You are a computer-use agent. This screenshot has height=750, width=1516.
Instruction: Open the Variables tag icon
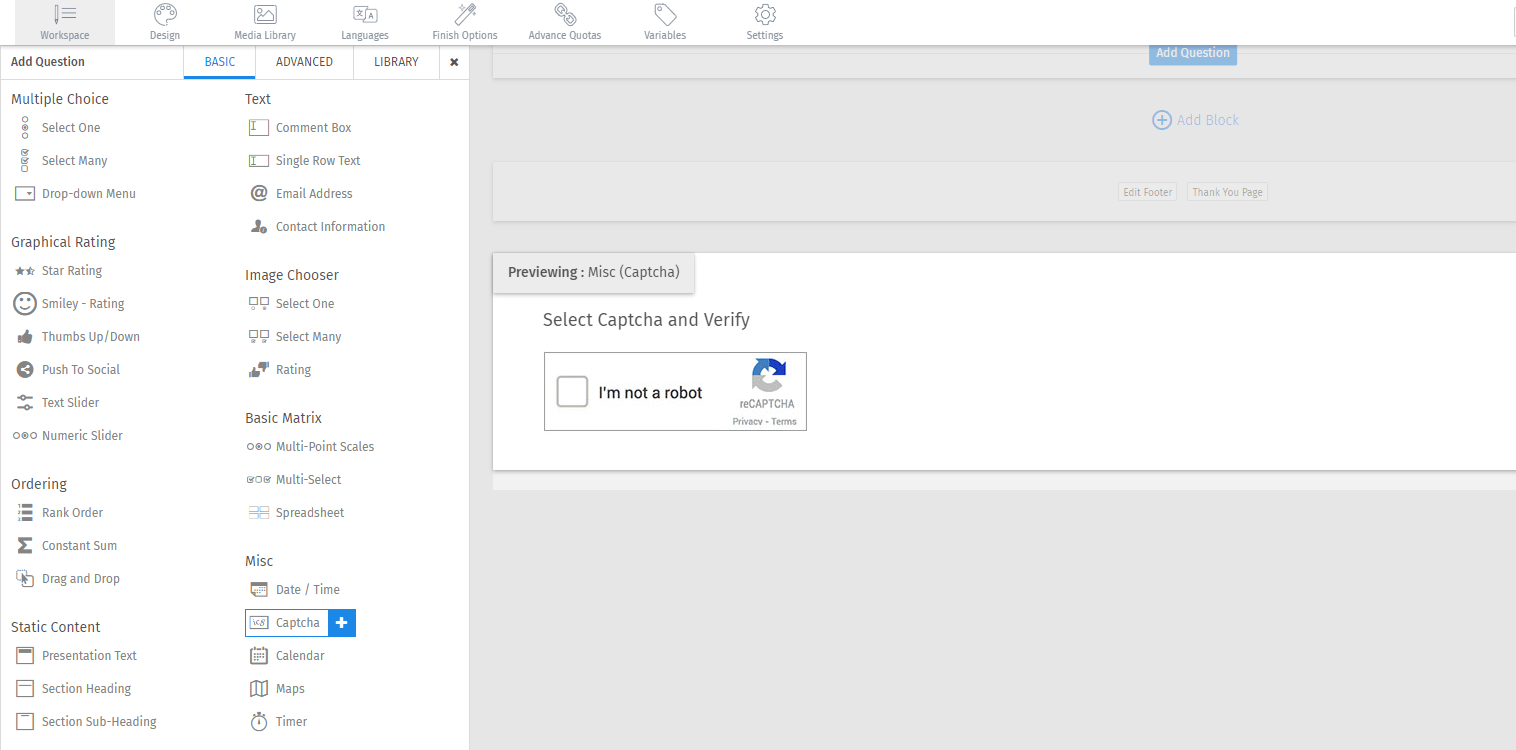(665, 14)
